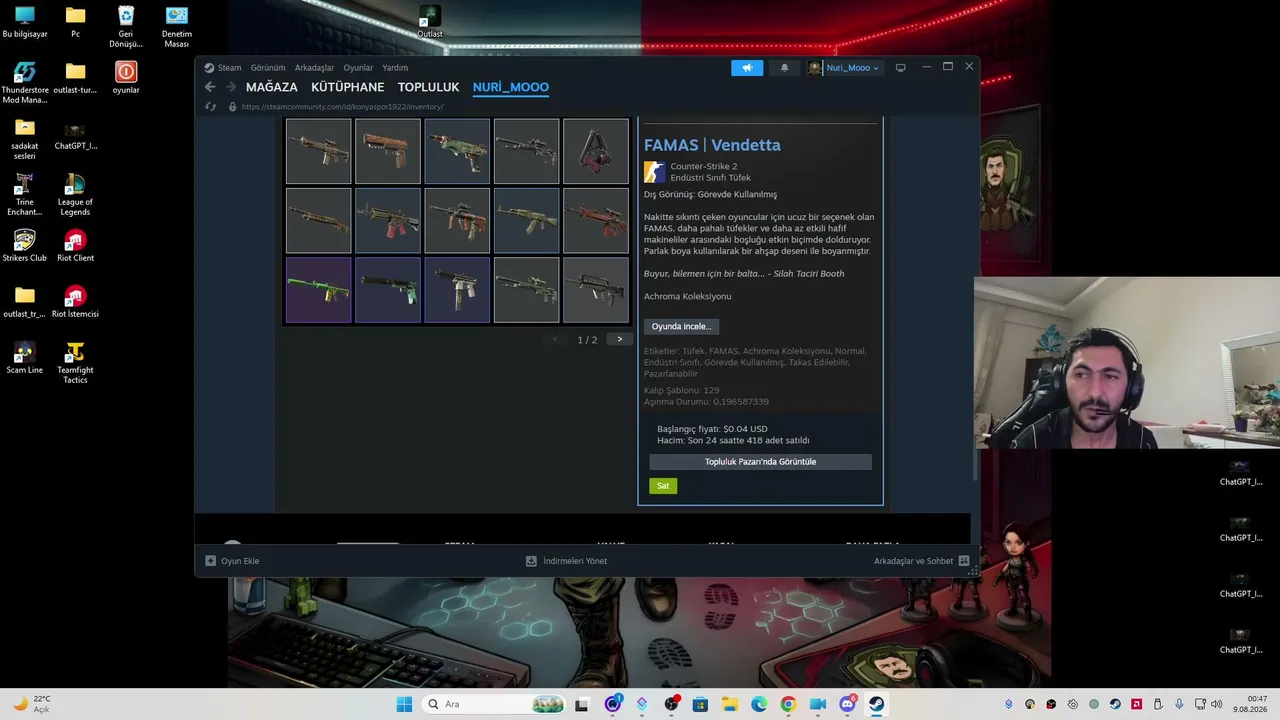
Task: Open the Yardım menu
Action: pos(395,68)
